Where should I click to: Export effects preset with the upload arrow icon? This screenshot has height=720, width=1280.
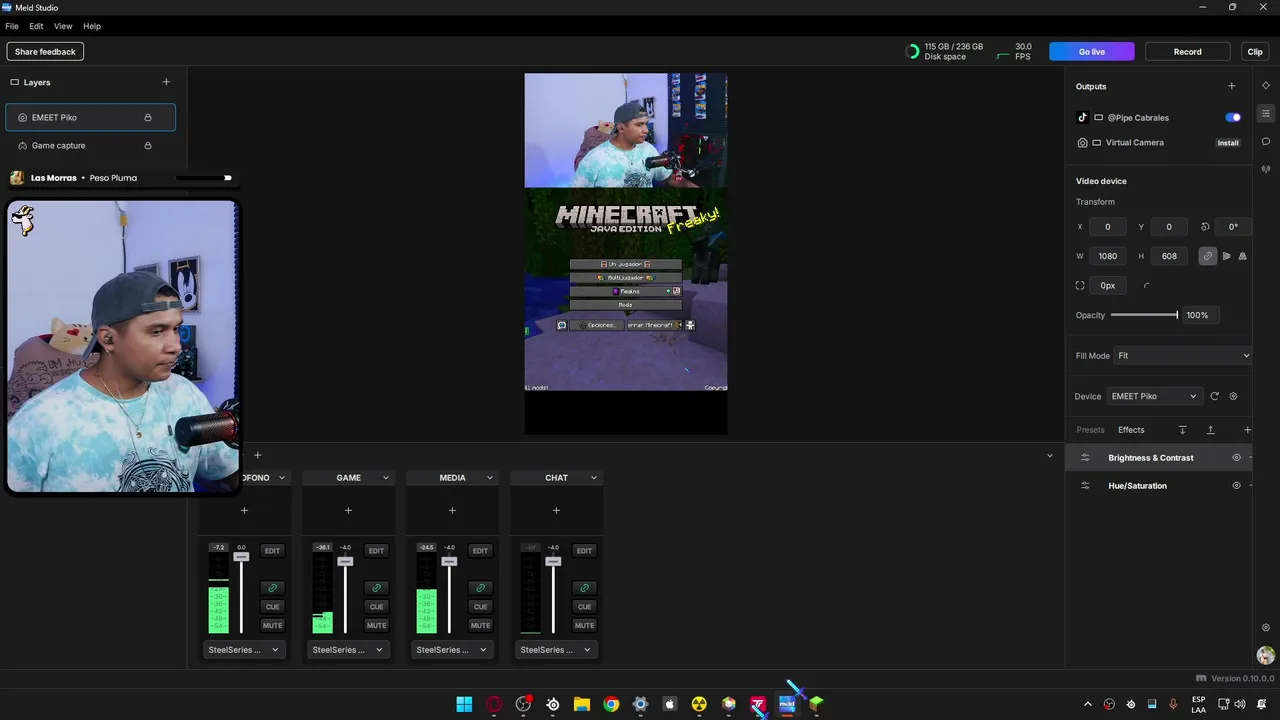(1210, 430)
